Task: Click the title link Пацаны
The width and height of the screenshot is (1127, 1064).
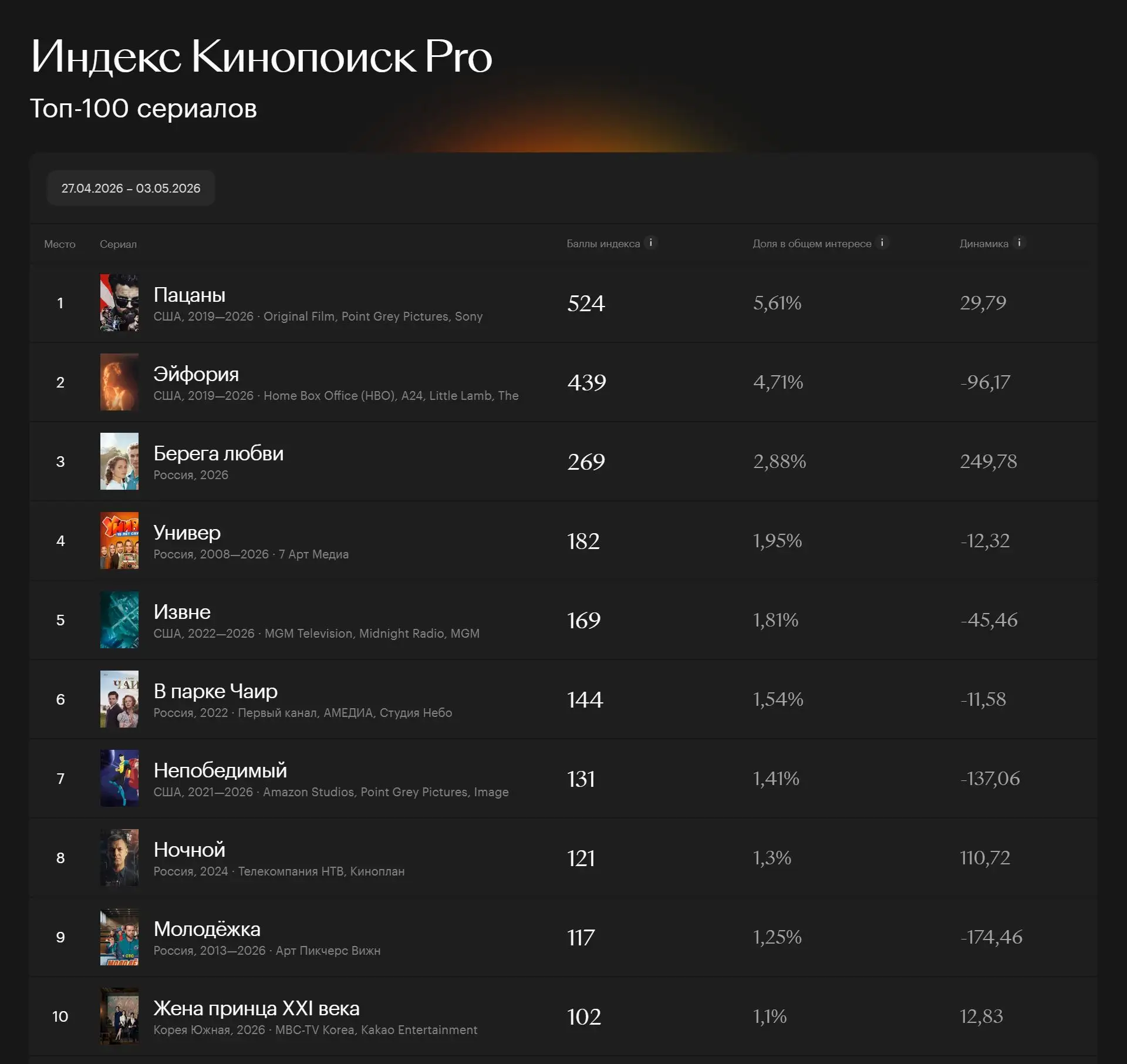Action: (189, 295)
